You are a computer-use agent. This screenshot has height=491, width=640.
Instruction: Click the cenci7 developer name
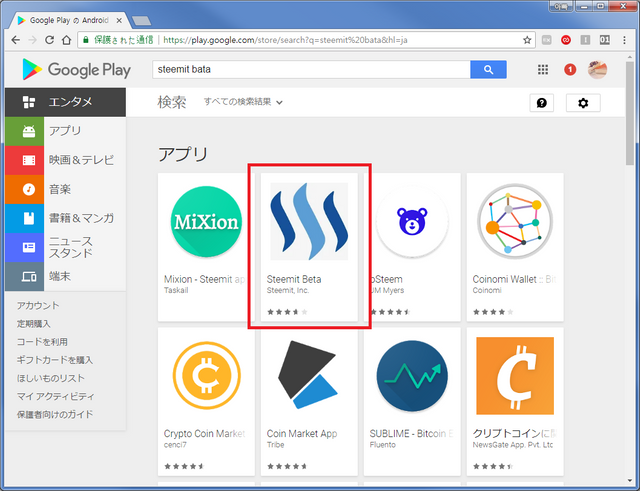click(x=175, y=444)
